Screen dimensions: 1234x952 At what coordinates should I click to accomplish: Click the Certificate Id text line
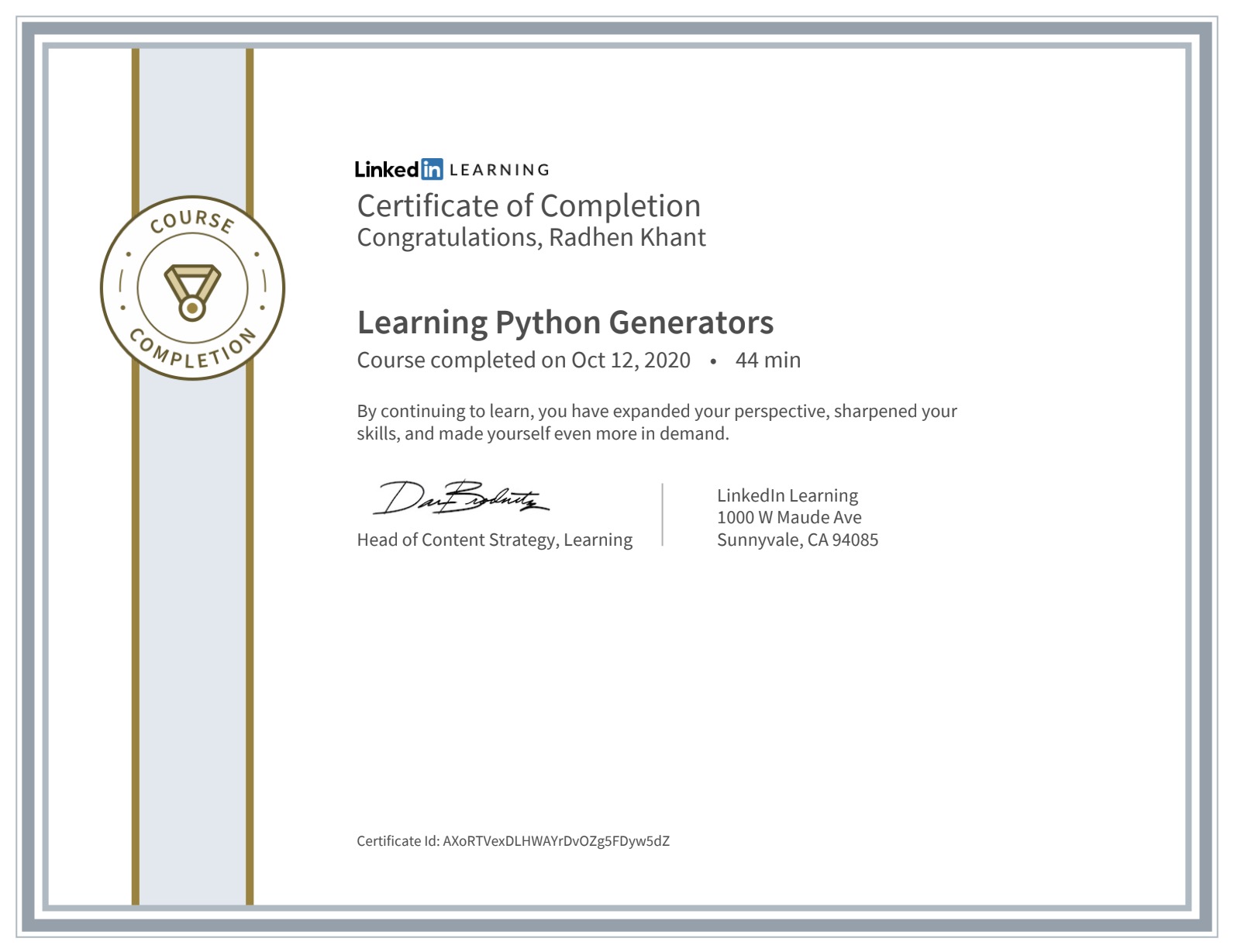click(513, 841)
